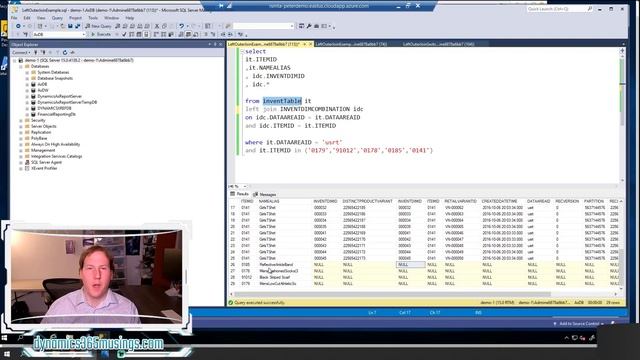This screenshot has height=360, width=640.
Task: Expand the System Databases node
Action: click(x=27, y=72)
